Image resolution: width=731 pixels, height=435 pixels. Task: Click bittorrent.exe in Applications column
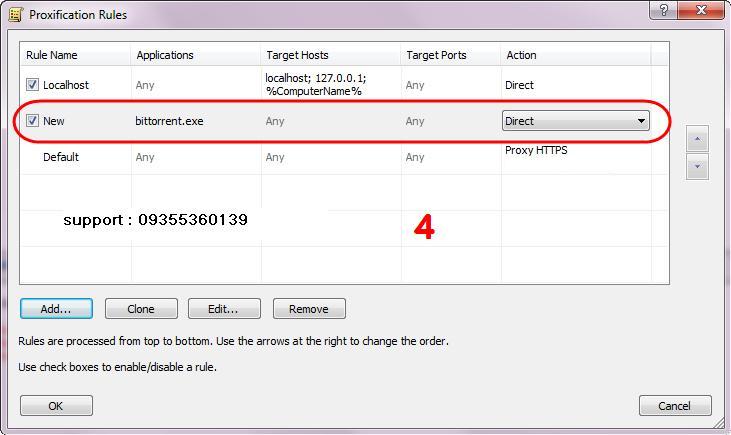tap(169, 121)
